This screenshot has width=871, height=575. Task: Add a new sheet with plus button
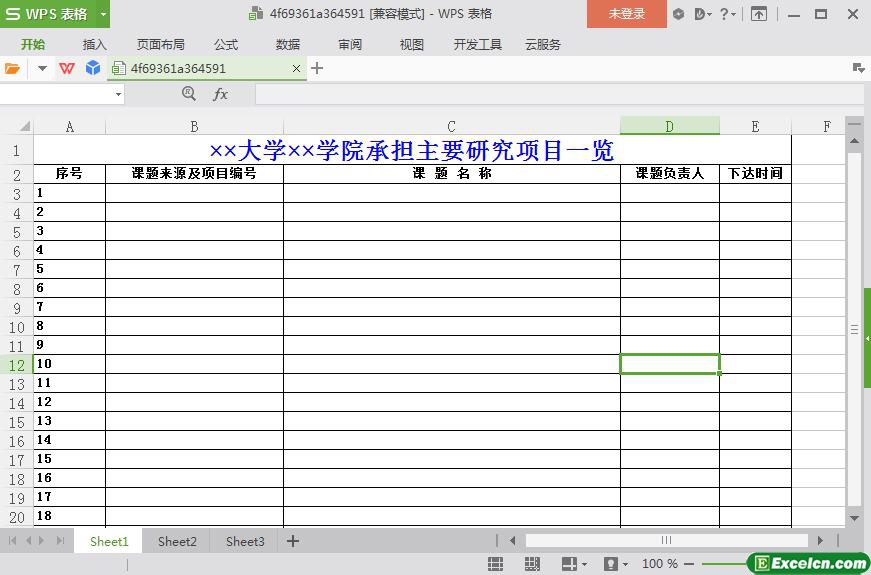click(293, 541)
